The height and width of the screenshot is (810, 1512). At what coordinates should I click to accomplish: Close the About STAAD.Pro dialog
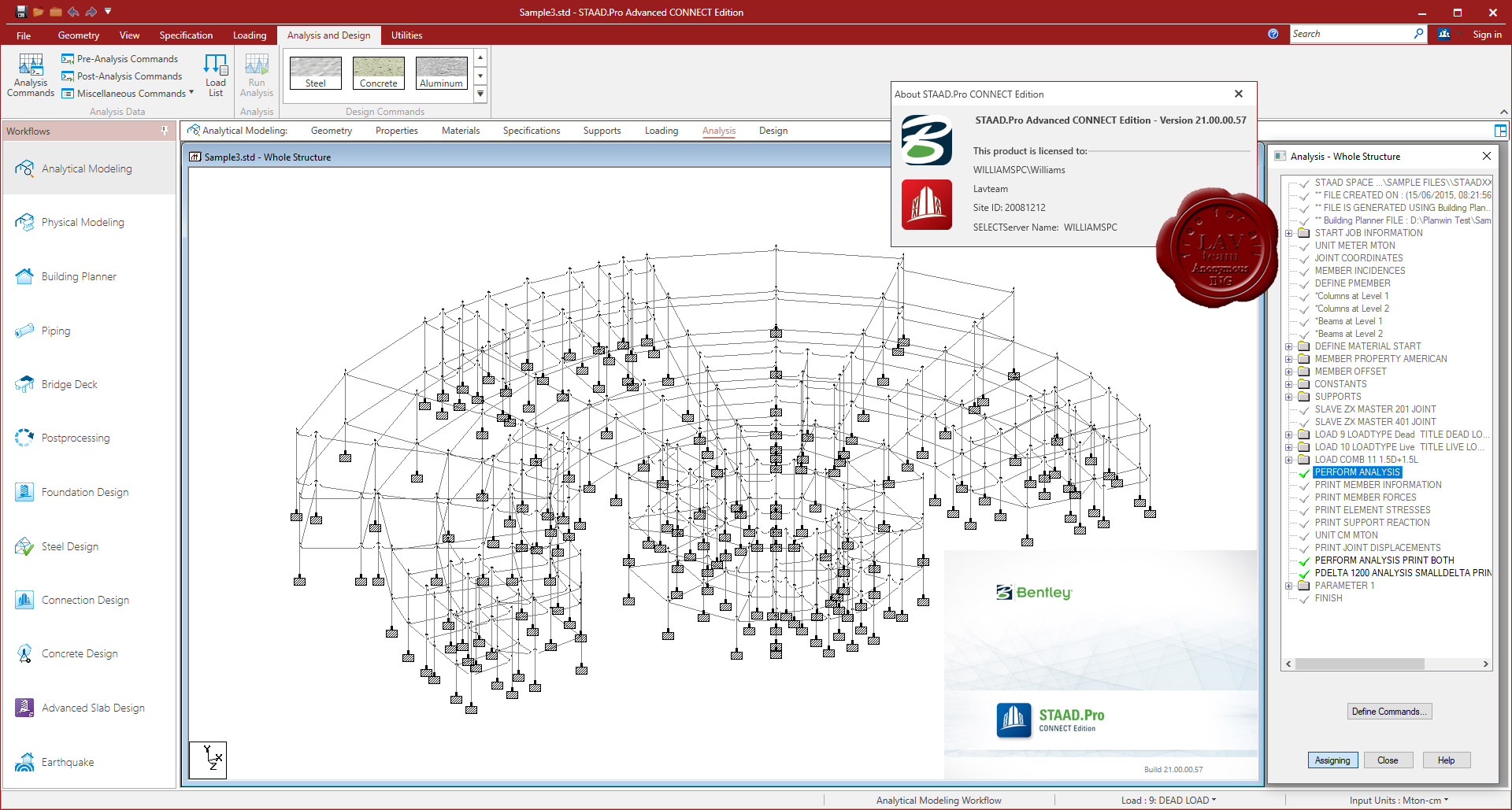[1239, 94]
